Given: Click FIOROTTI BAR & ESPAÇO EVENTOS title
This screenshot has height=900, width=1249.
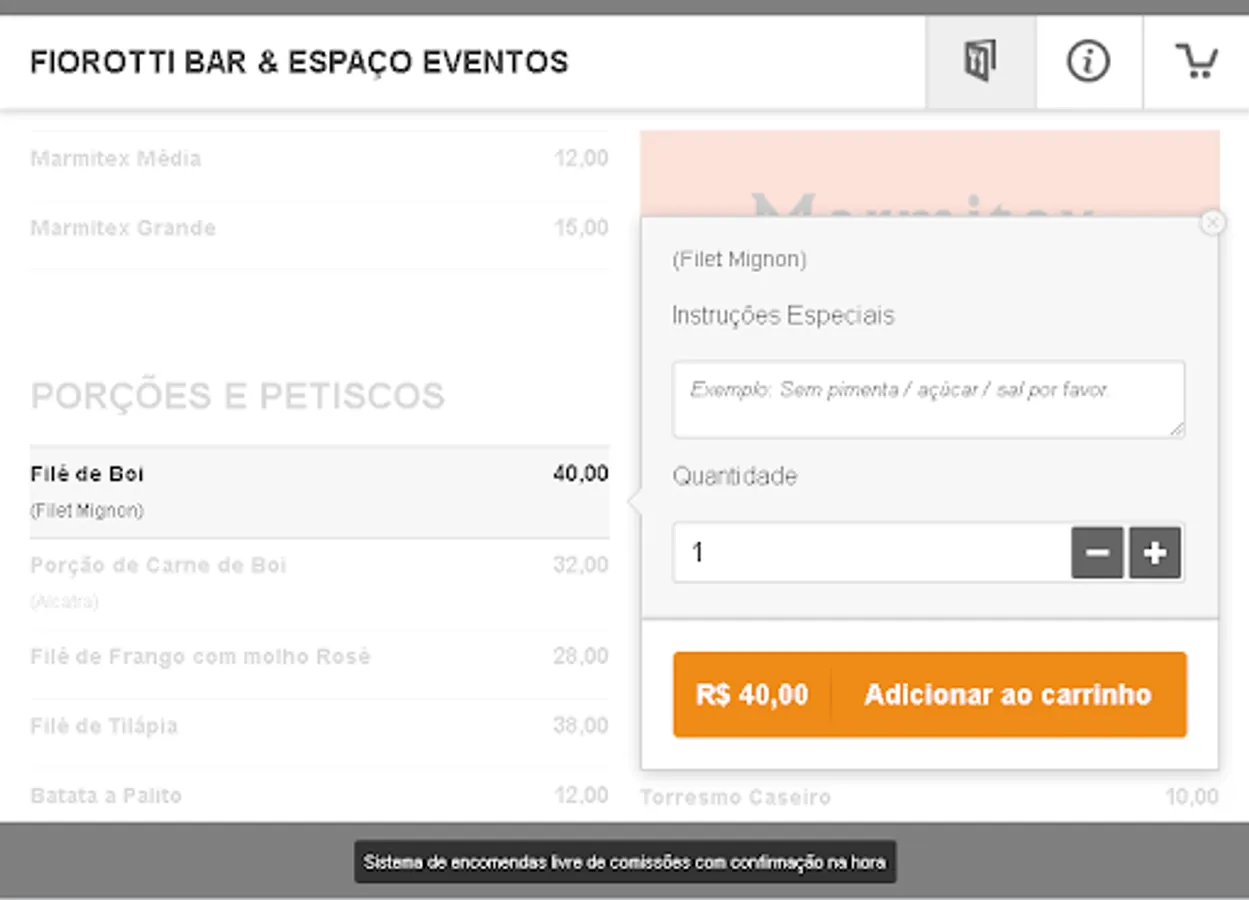Looking at the screenshot, I should pyautogui.click(x=299, y=62).
